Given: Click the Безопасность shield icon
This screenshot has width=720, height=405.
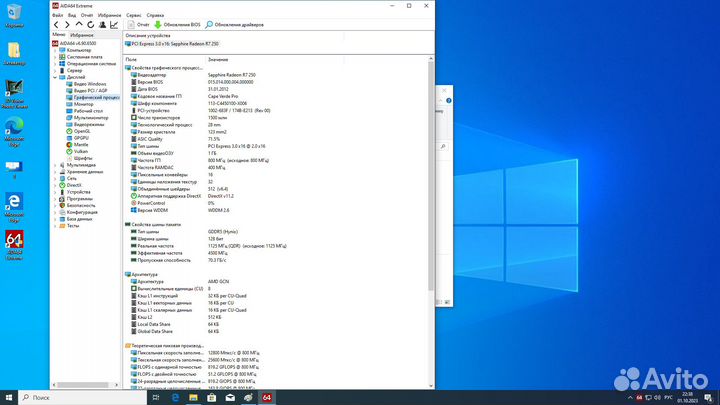Looking at the screenshot, I should pos(62,206).
